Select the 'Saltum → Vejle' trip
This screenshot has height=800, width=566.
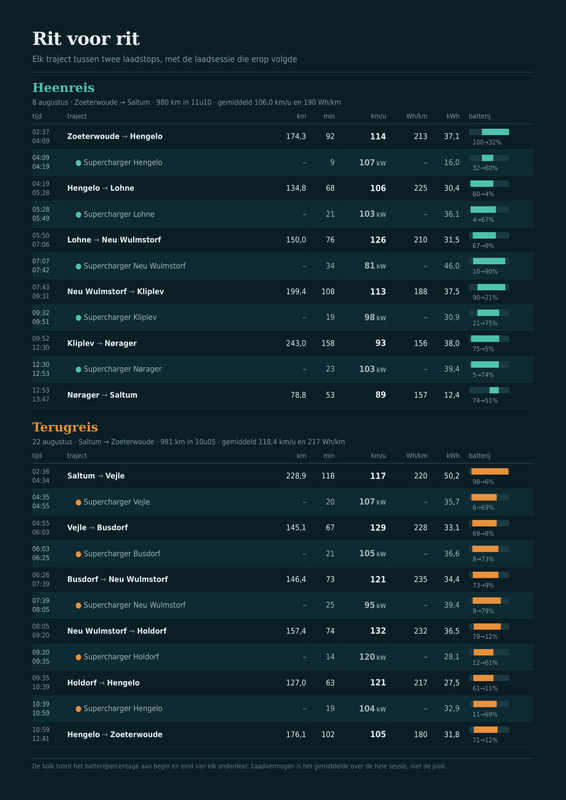click(x=283, y=476)
